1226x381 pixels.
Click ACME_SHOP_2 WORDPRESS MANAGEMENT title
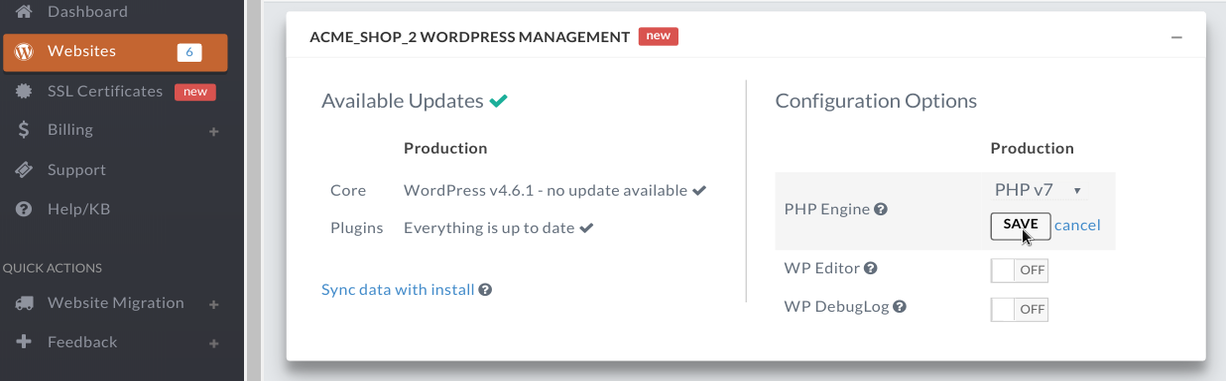pos(470,37)
